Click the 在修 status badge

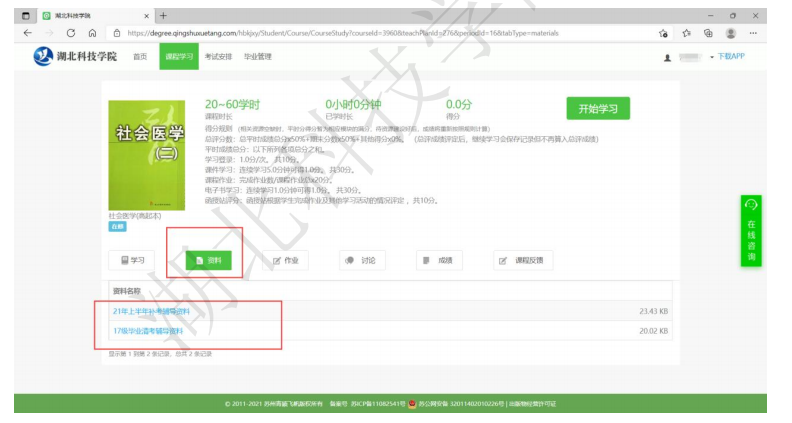117,226
